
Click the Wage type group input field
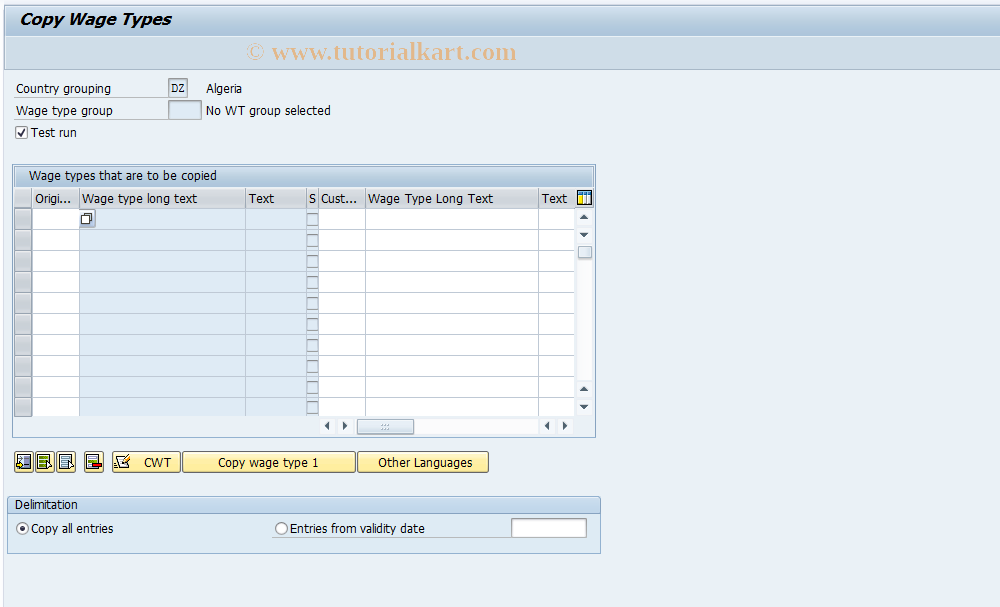185,110
